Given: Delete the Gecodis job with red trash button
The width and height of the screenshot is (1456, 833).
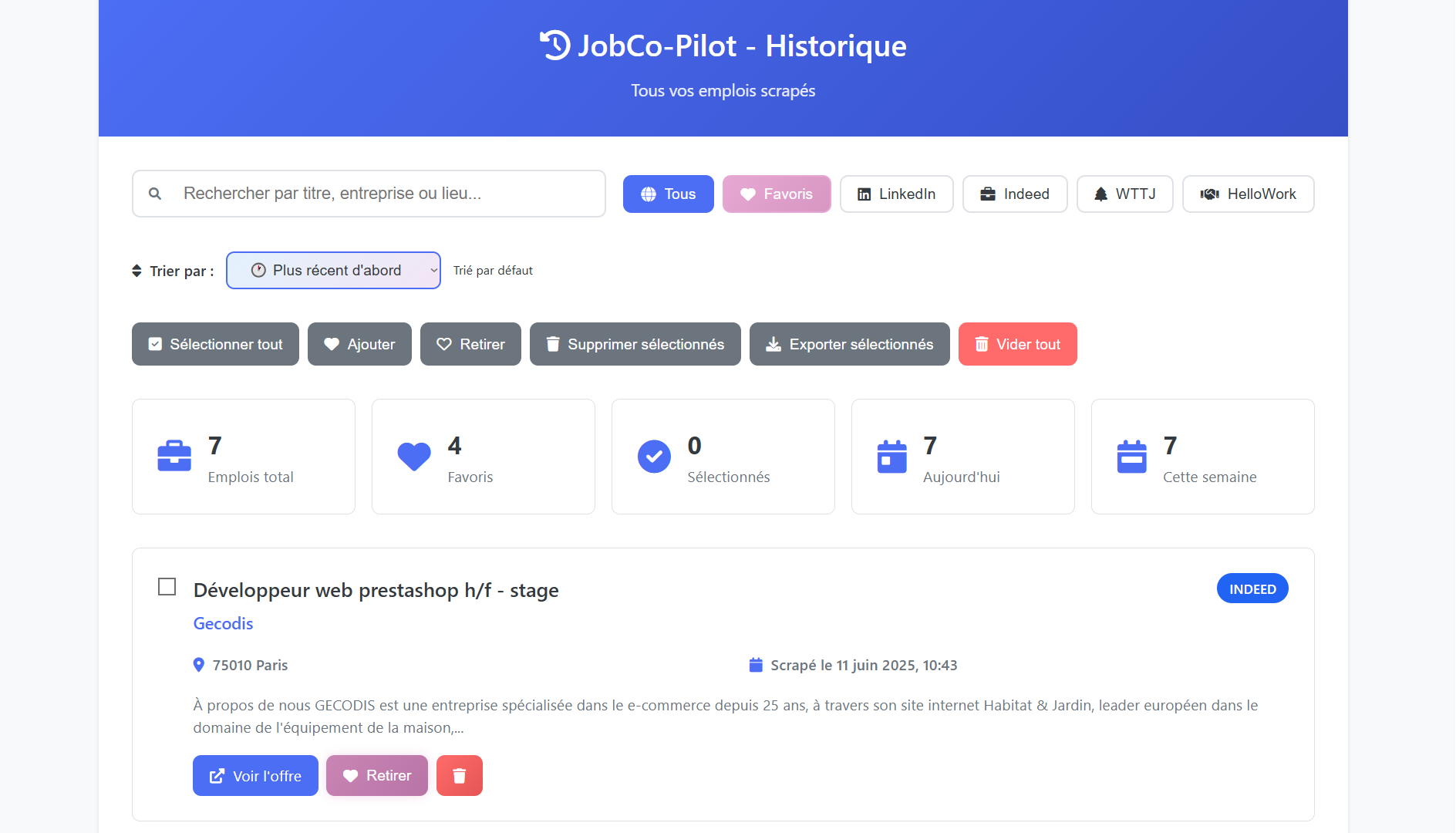Looking at the screenshot, I should tap(460, 775).
